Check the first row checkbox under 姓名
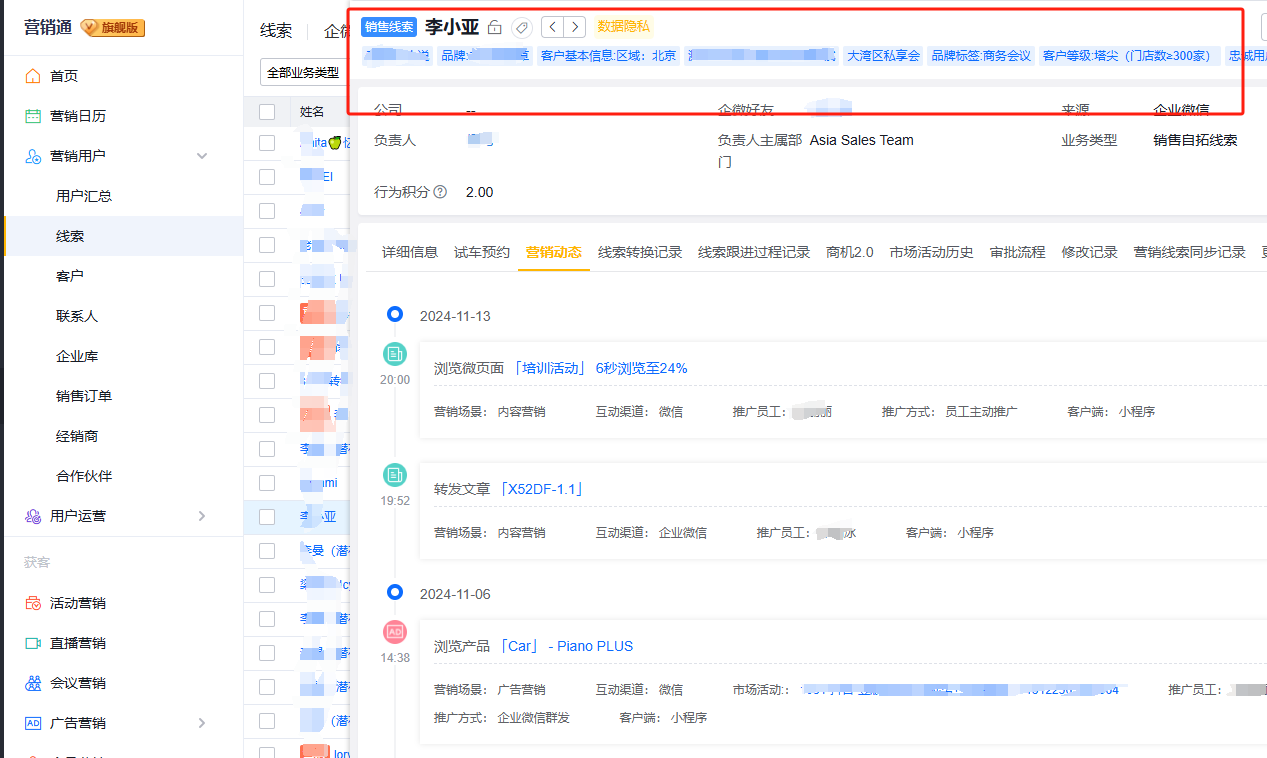 [x=267, y=143]
